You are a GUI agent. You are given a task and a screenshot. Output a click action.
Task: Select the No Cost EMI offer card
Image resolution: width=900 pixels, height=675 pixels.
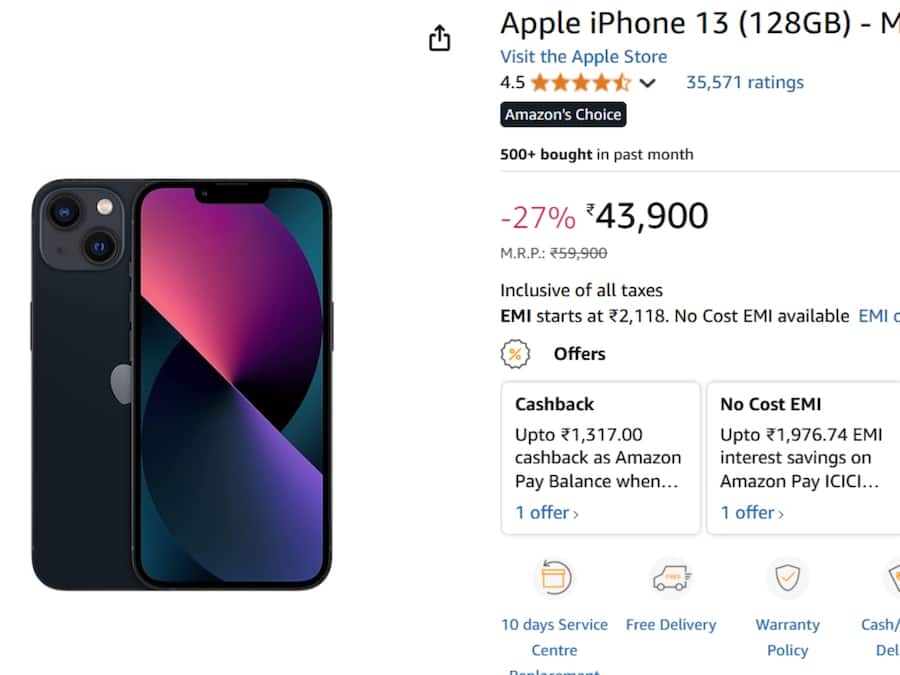pos(803,457)
